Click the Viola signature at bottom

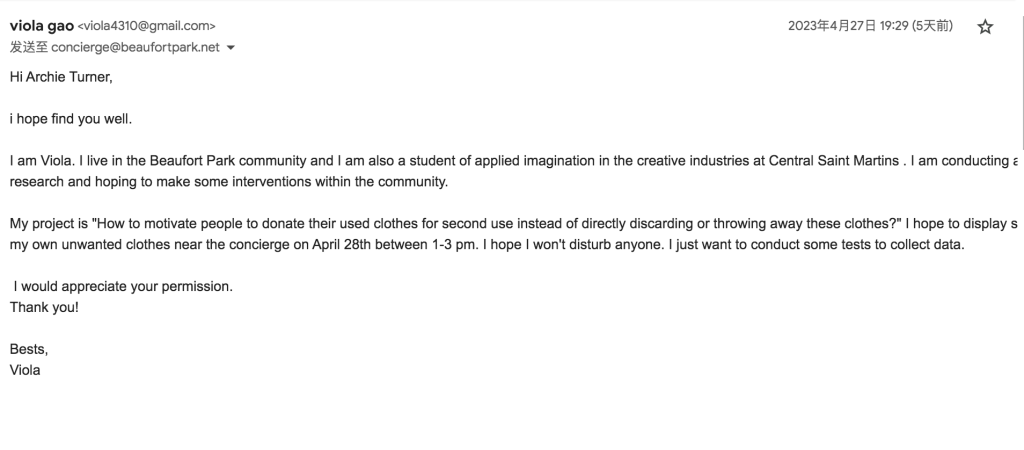click(25, 370)
